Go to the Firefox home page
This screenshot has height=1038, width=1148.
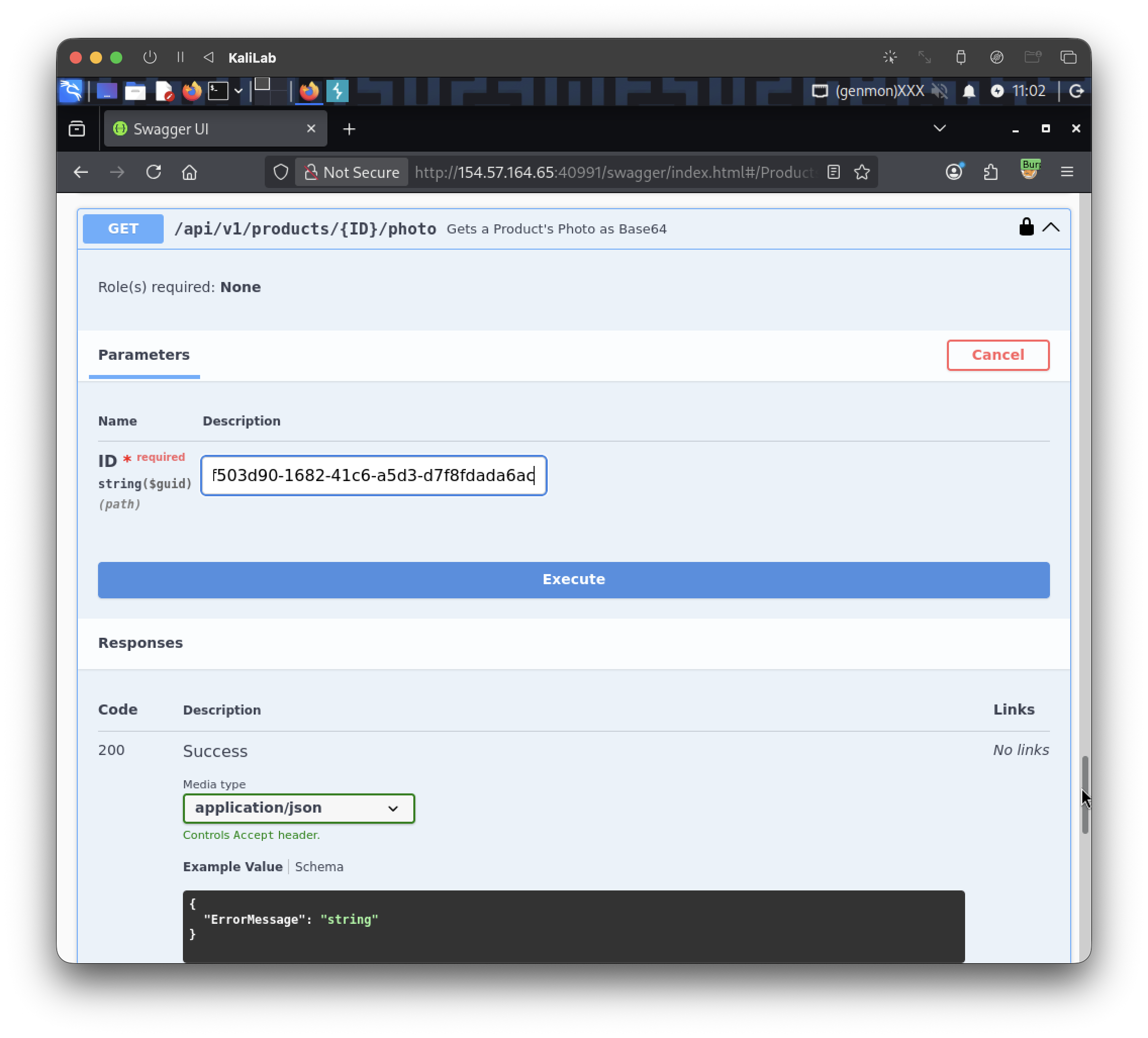pos(189,172)
